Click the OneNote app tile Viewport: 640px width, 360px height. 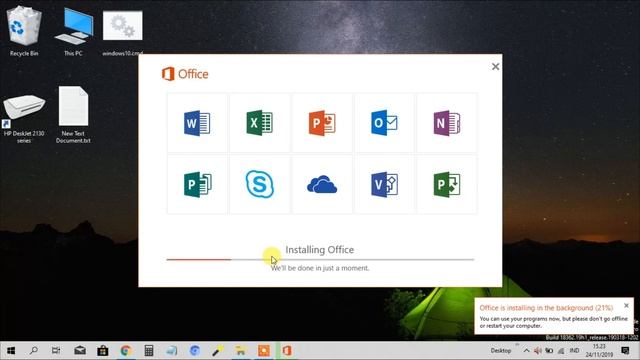(447, 123)
